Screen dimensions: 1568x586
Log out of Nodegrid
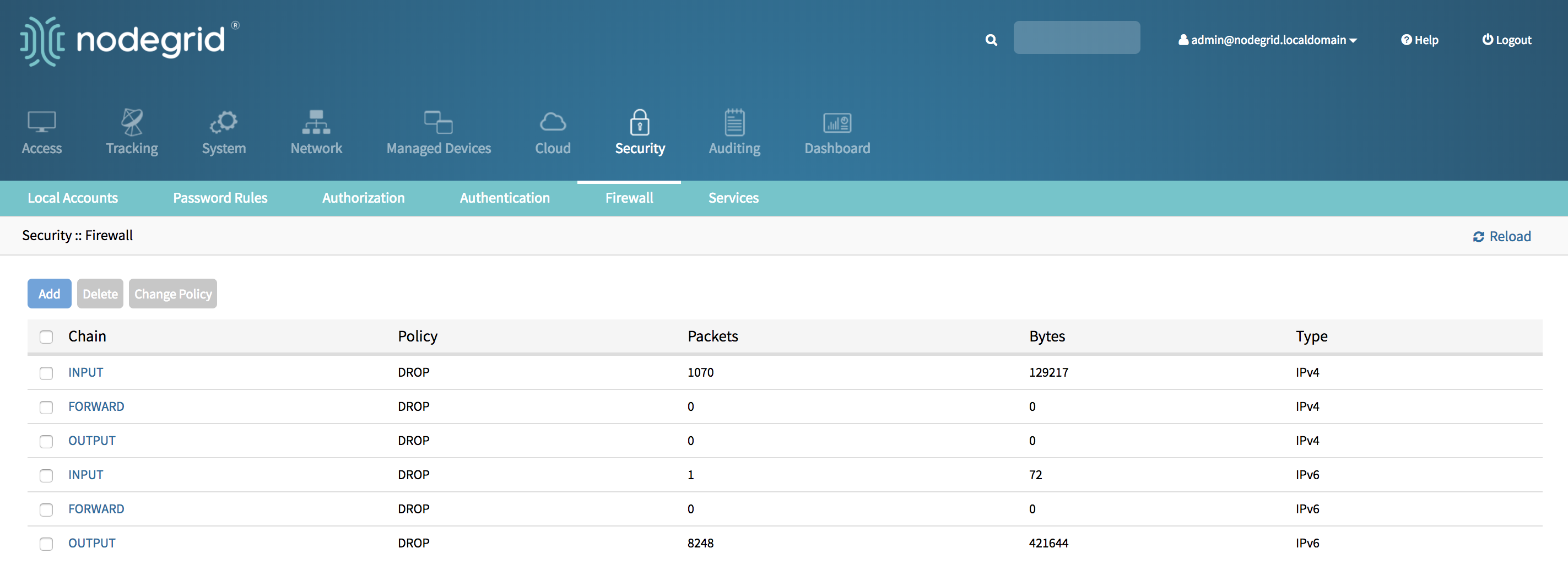[1506, 40]
